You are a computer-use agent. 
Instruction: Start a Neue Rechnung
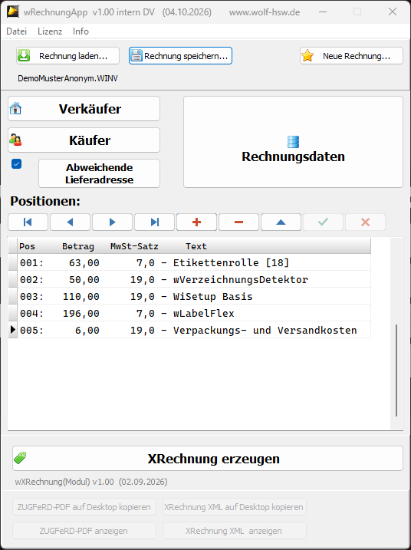click(x=351, y=56)
